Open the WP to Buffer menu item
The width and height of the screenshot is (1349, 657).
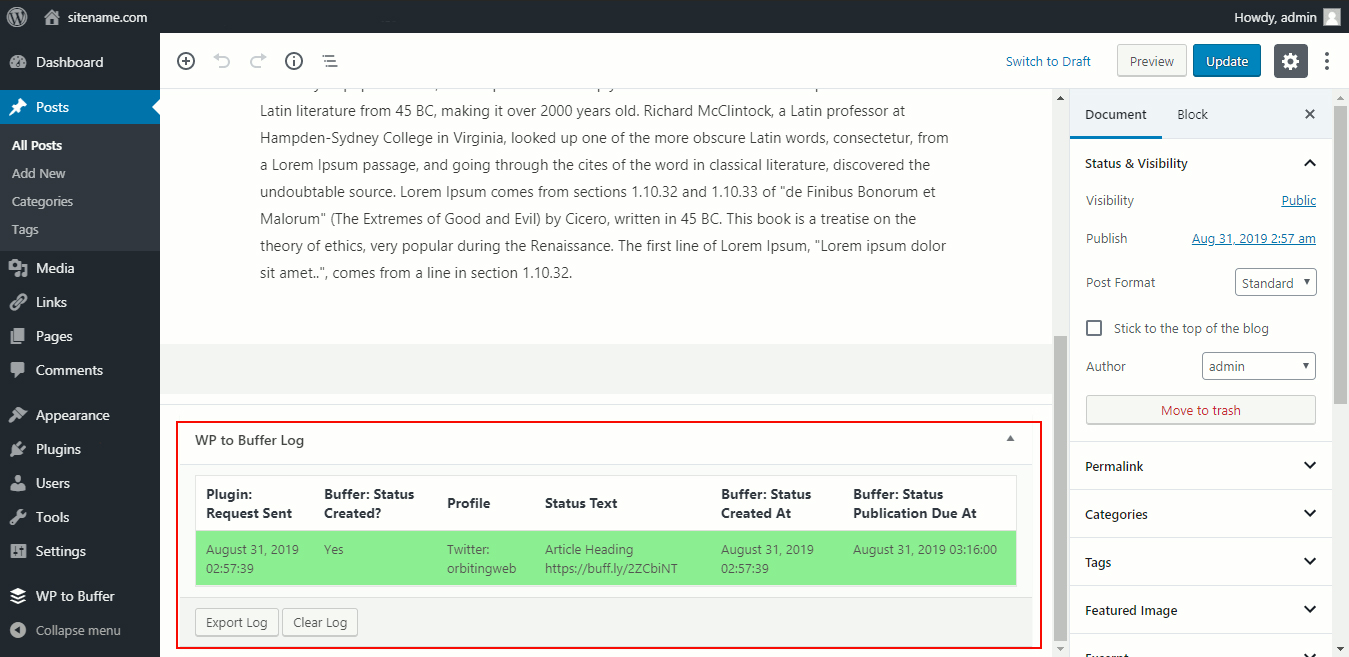[x=80, y=596]
